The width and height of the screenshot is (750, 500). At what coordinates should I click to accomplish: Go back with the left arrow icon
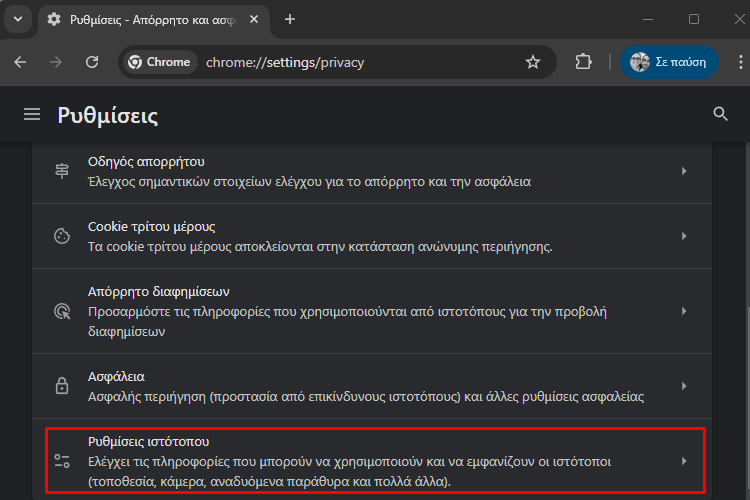(x=20, y=62)
